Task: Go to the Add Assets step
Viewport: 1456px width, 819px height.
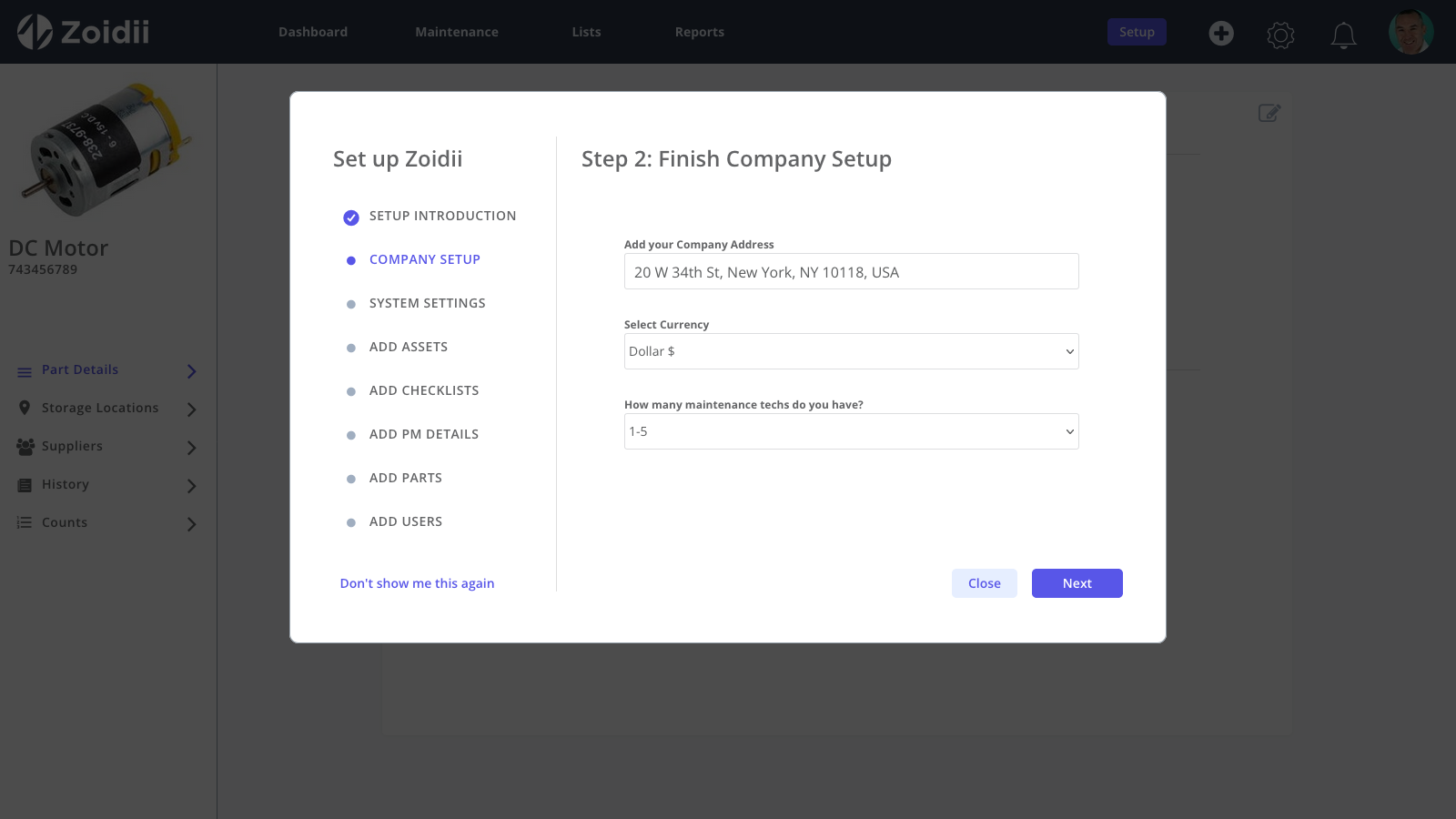Action: 409,347
